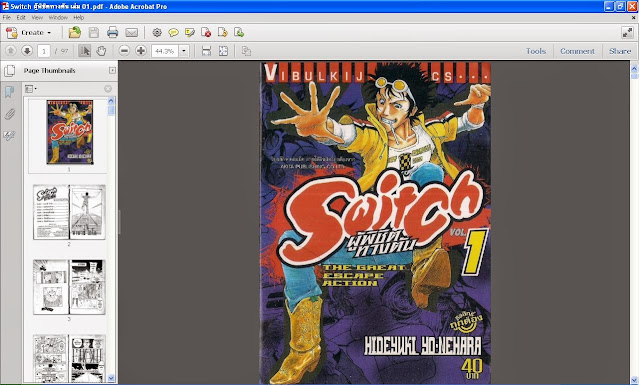Click the Switch manga cover page
The image size is (640, 385).
pos(376,223)
